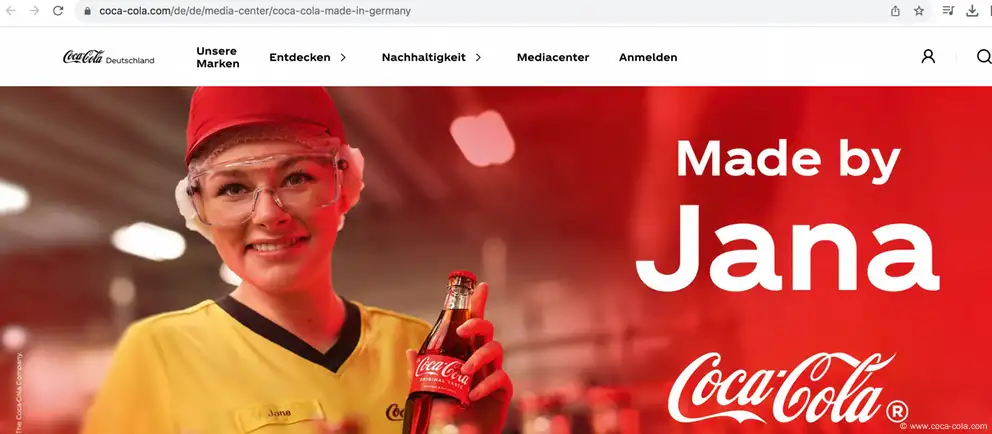Expand the Entdecken menu chevron

point(344,58)
